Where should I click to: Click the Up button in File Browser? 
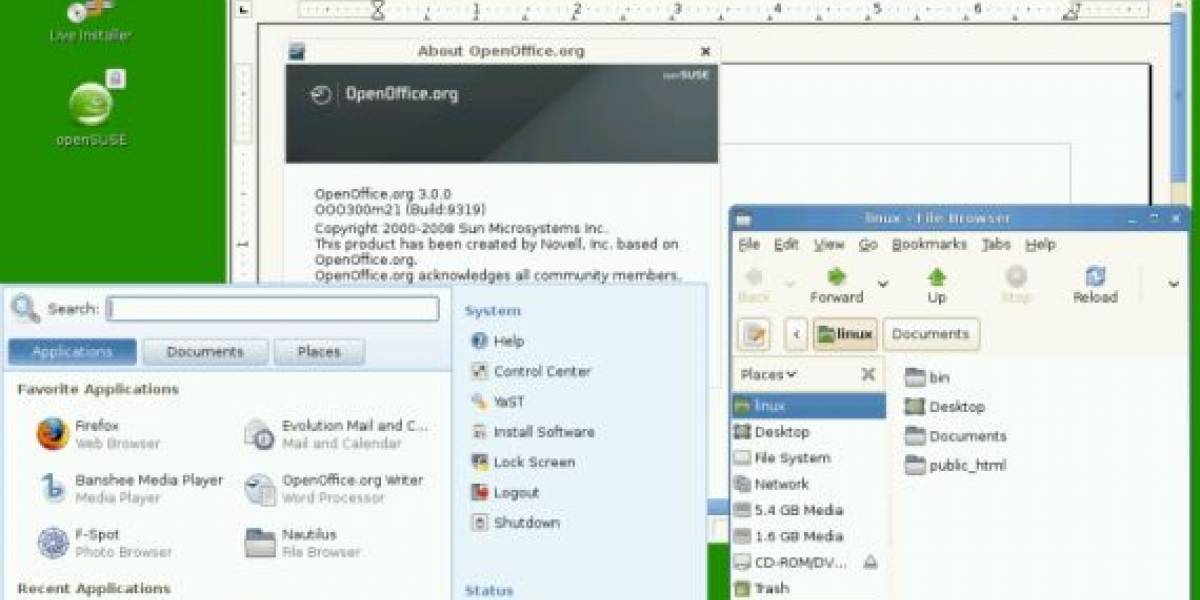click(936, 285)
